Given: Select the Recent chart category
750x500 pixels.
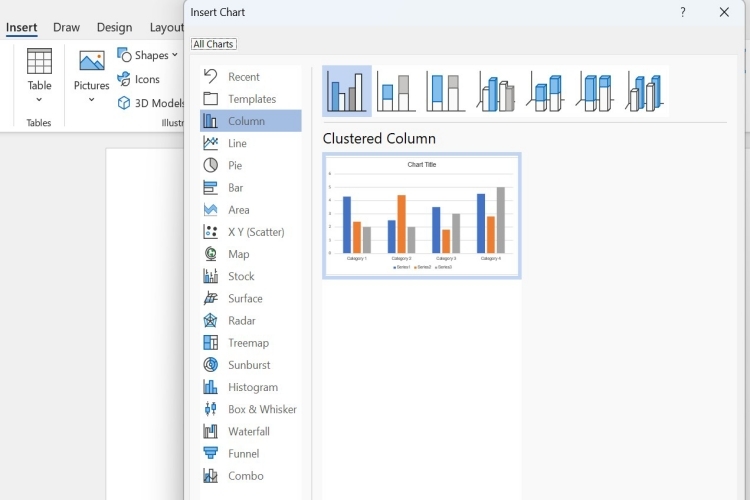Looking at the screenshot, I should tap(251, 77).
